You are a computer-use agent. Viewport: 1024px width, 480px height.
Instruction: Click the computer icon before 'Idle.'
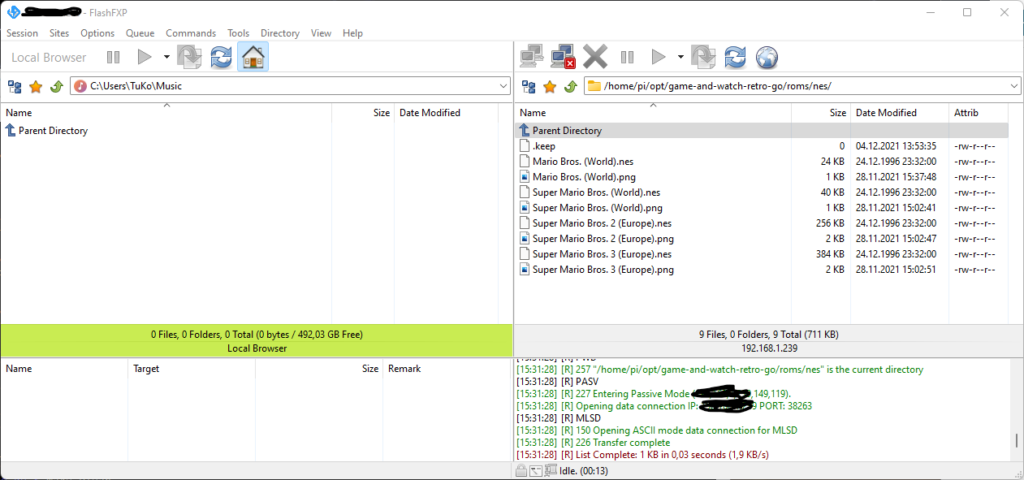550,471
